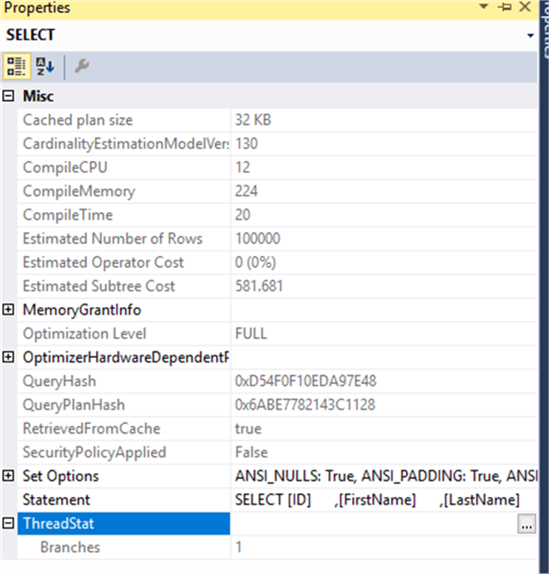Image resolution: width=549 pixels, height=574 pixels.
Task: Open the docked Properties side tab
Action: coord(545,29)
